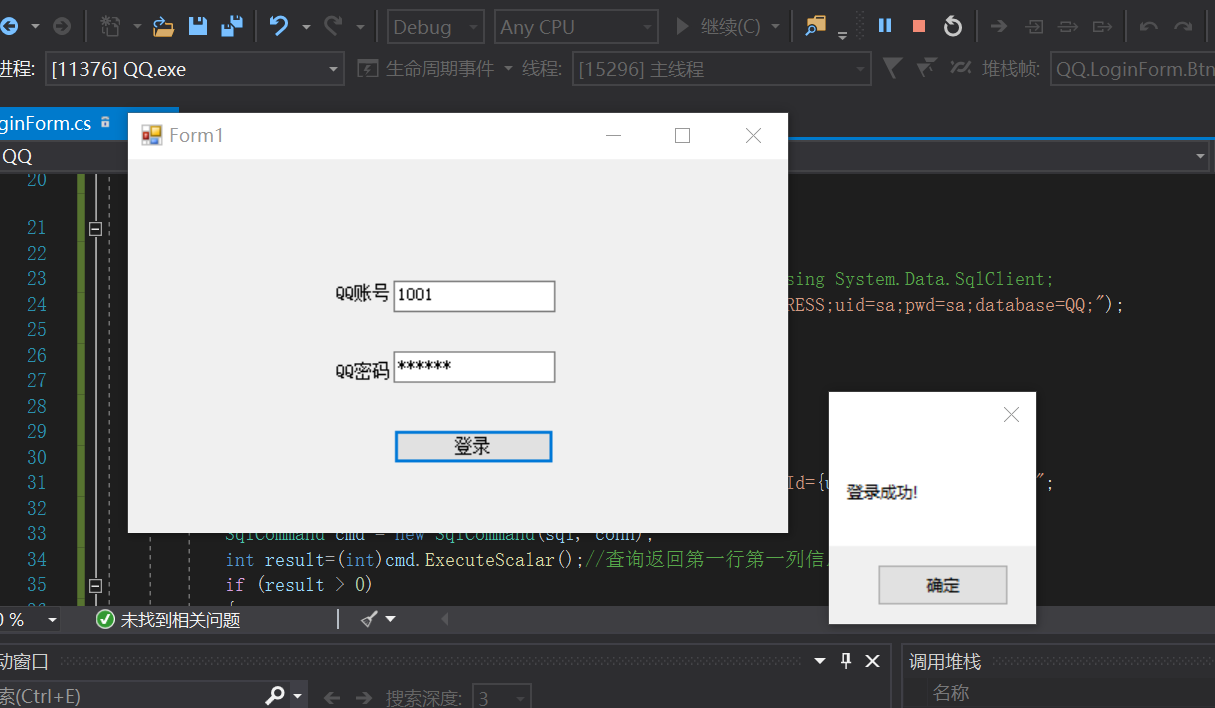Click the Restart debugging icon

click(953, 26)
